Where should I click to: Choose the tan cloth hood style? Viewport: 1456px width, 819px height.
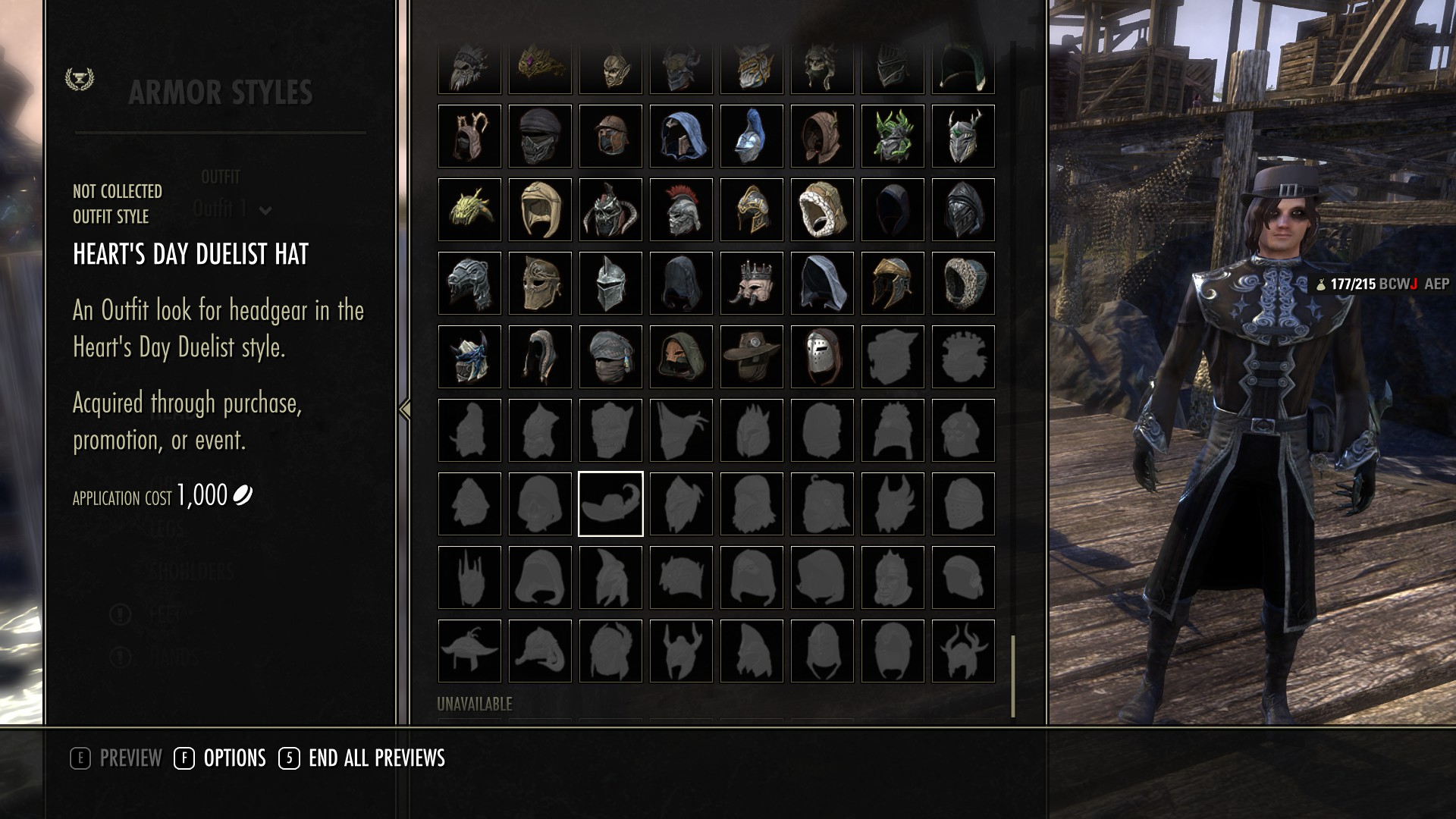[x=540, y=210]
